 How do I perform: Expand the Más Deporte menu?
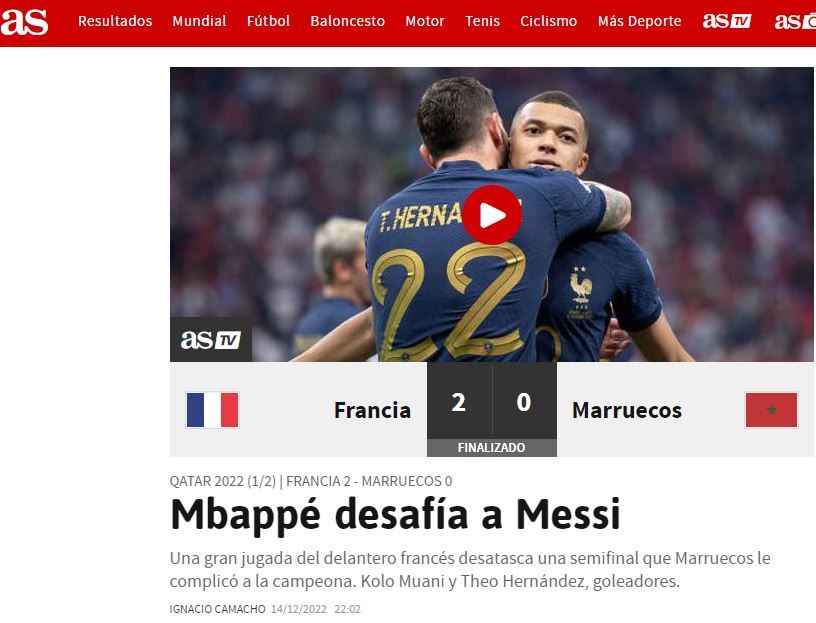640,21
